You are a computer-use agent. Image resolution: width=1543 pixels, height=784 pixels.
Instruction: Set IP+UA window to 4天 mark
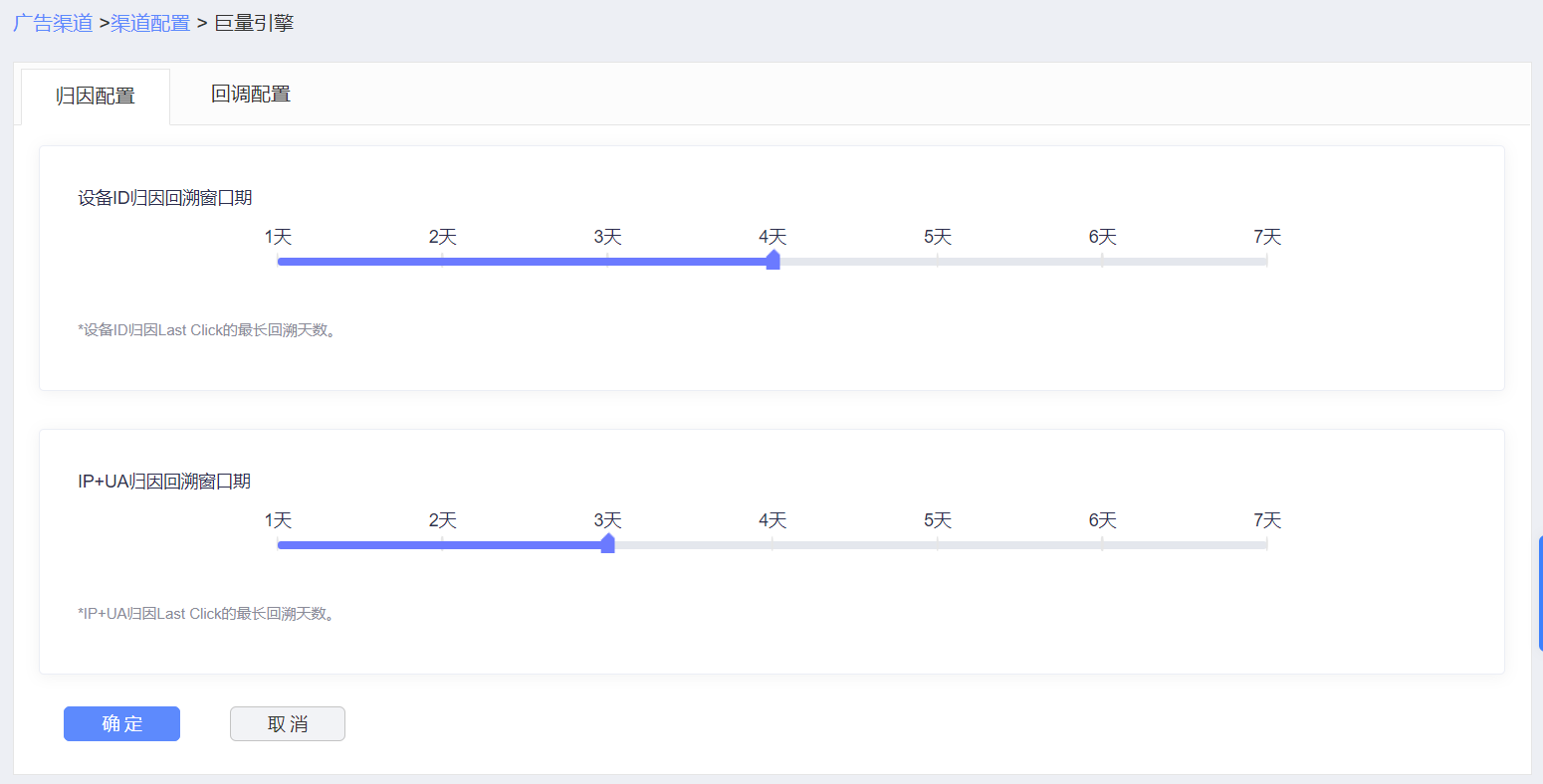coord(772,545)
